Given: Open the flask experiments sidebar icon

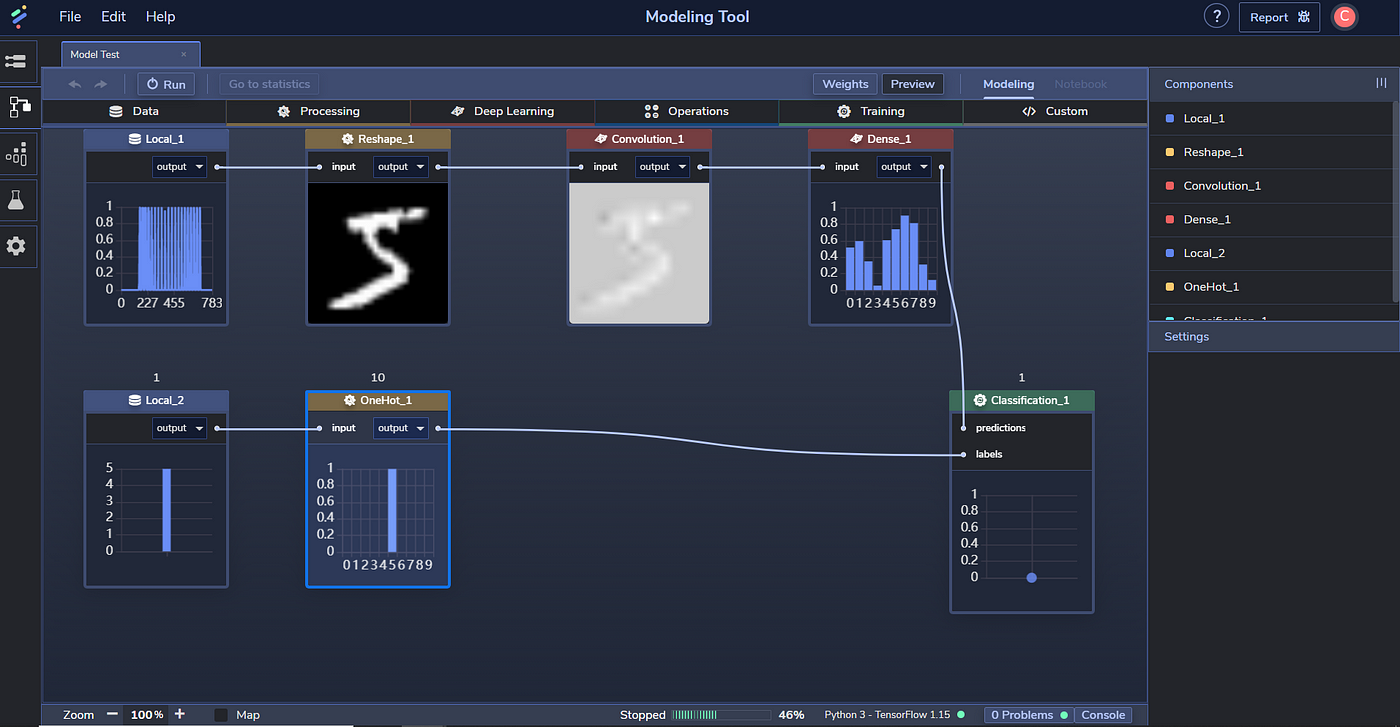Looking at the screenshot, I should pyautogui.click(x=17, y=200).
